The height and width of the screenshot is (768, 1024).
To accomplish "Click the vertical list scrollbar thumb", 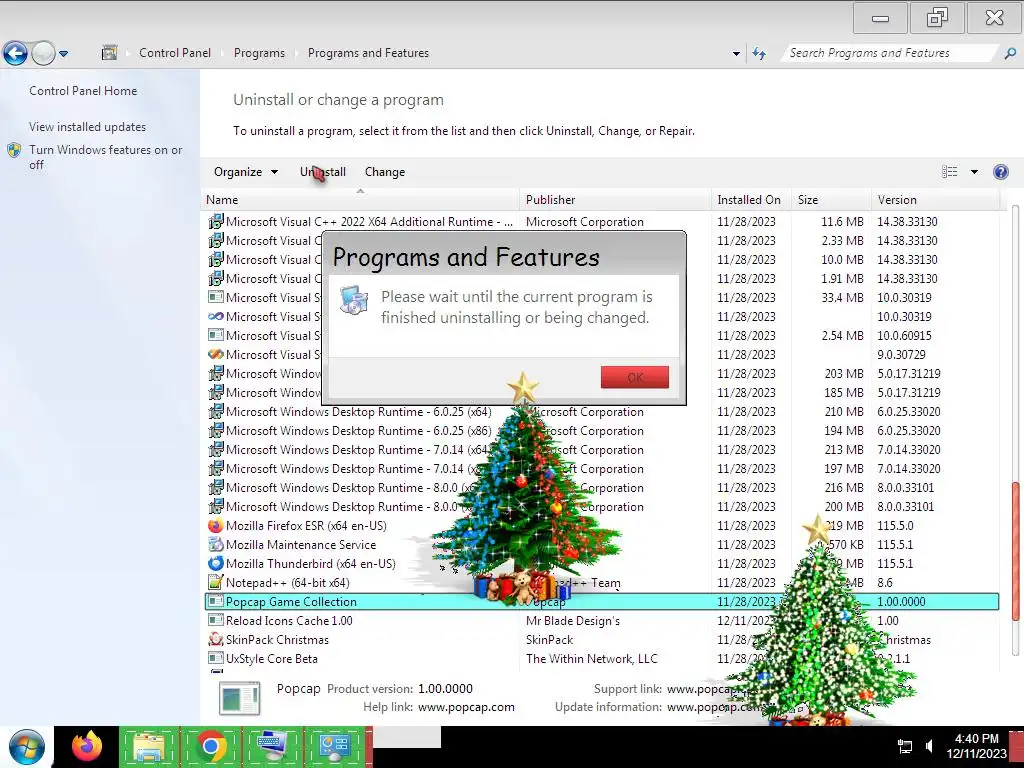I will tap(1014, 552).
